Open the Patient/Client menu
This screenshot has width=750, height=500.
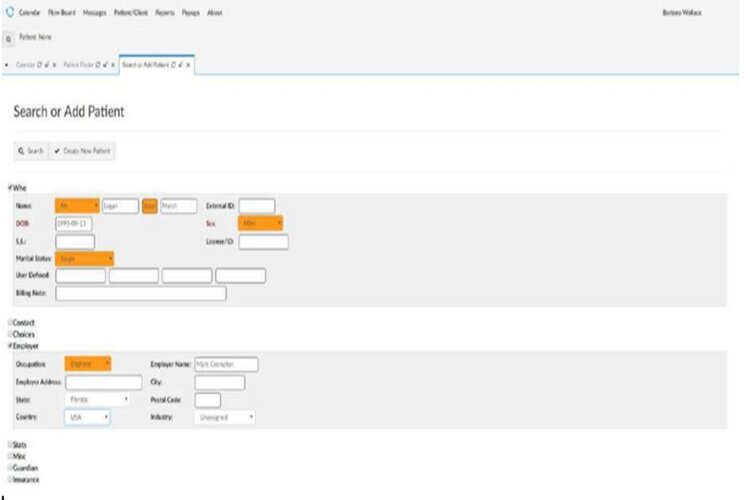point(129,13)
